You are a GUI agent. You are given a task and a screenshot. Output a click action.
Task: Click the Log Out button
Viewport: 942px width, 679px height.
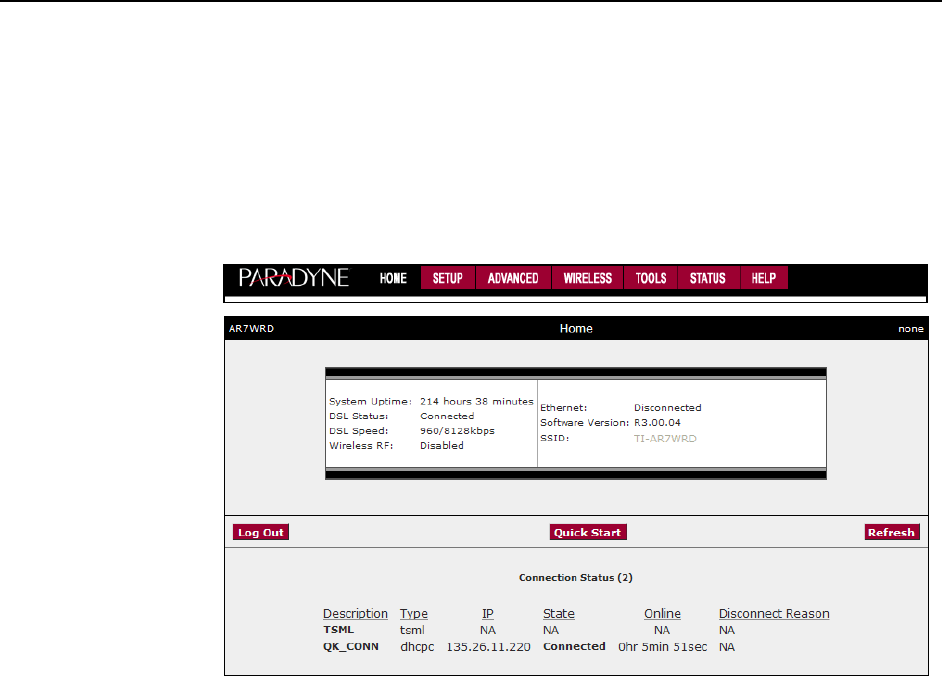click(261, 532)
